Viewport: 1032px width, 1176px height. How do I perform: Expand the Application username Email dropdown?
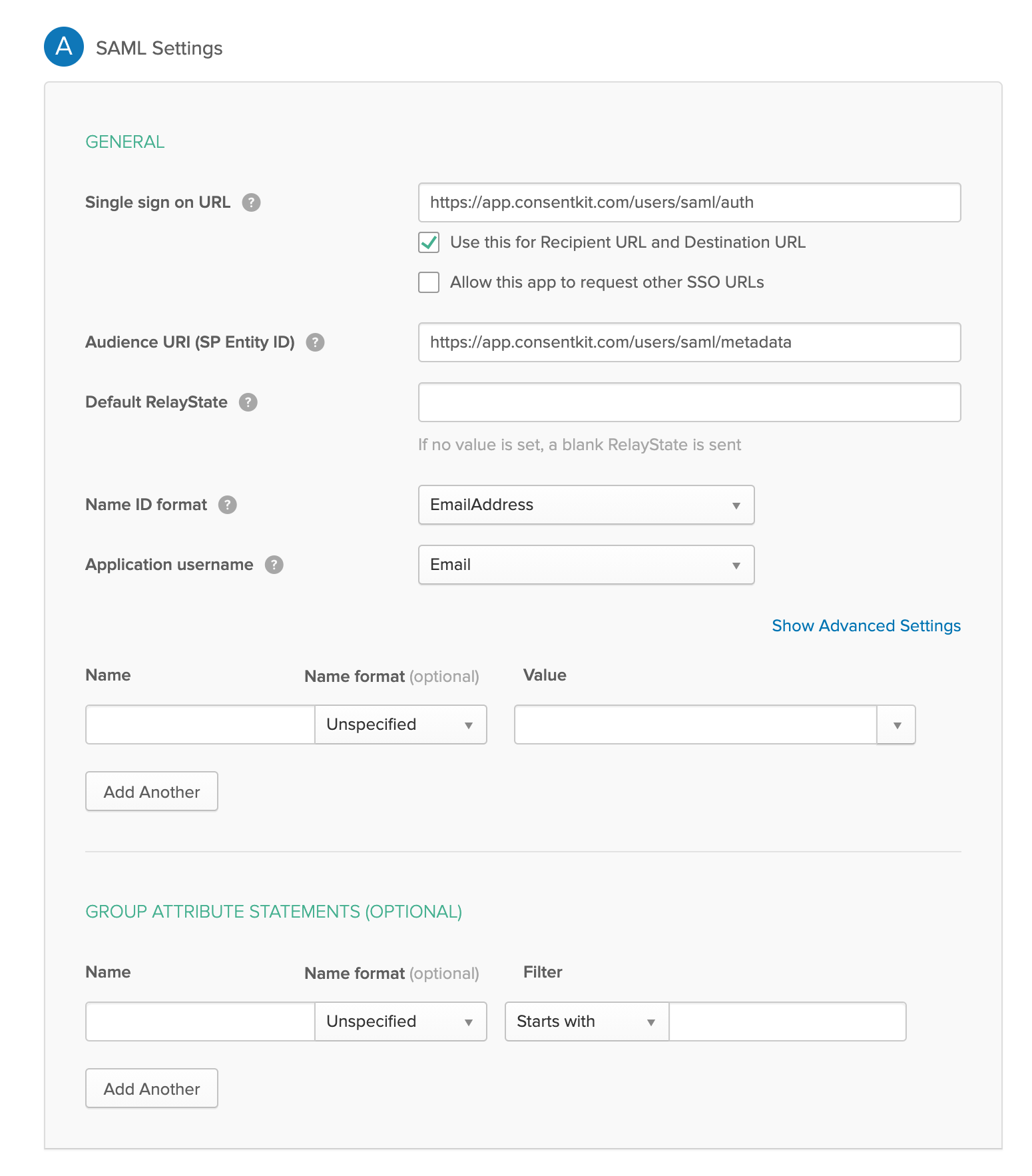pos(586,565)
